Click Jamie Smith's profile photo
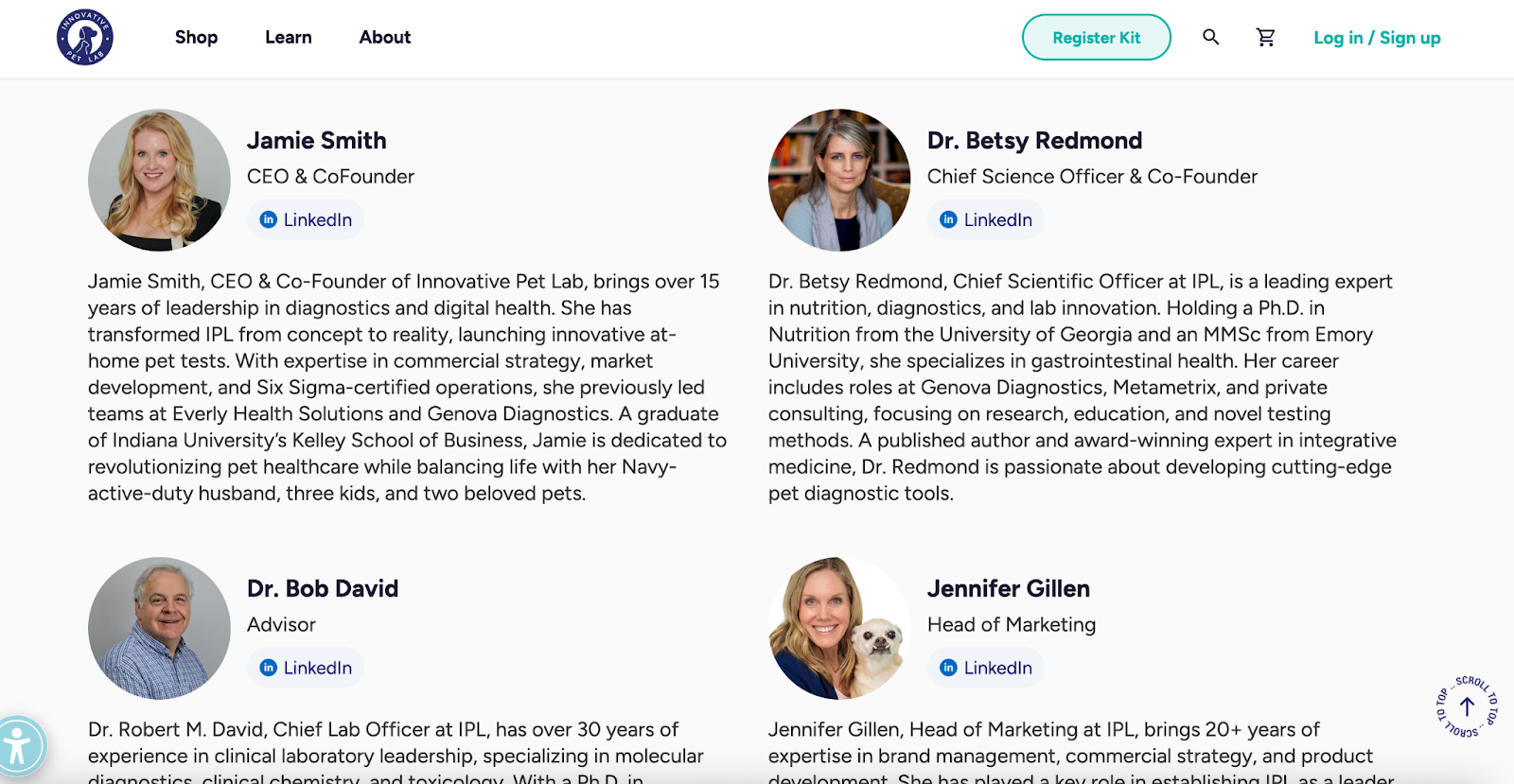Screen dimensions: 1514x784 click(x=158, y=180)
